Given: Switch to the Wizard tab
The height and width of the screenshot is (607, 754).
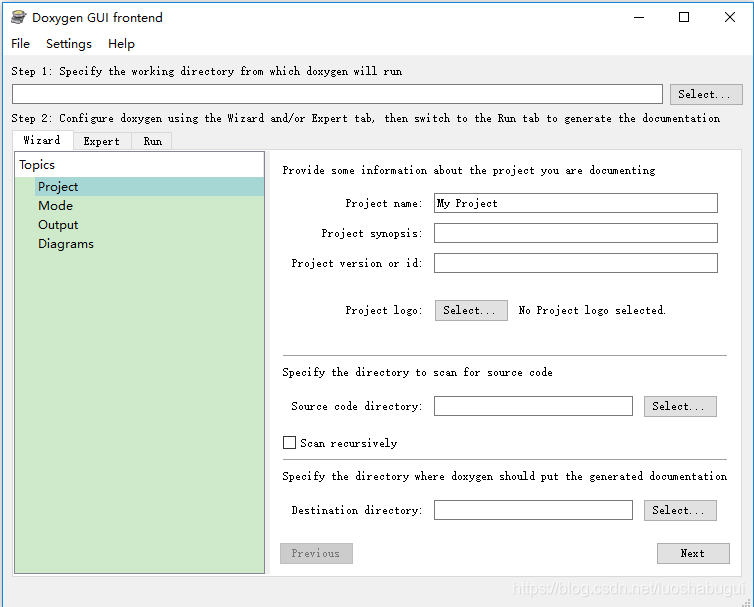Looking at the screenshot, I should tap(42, 140).
